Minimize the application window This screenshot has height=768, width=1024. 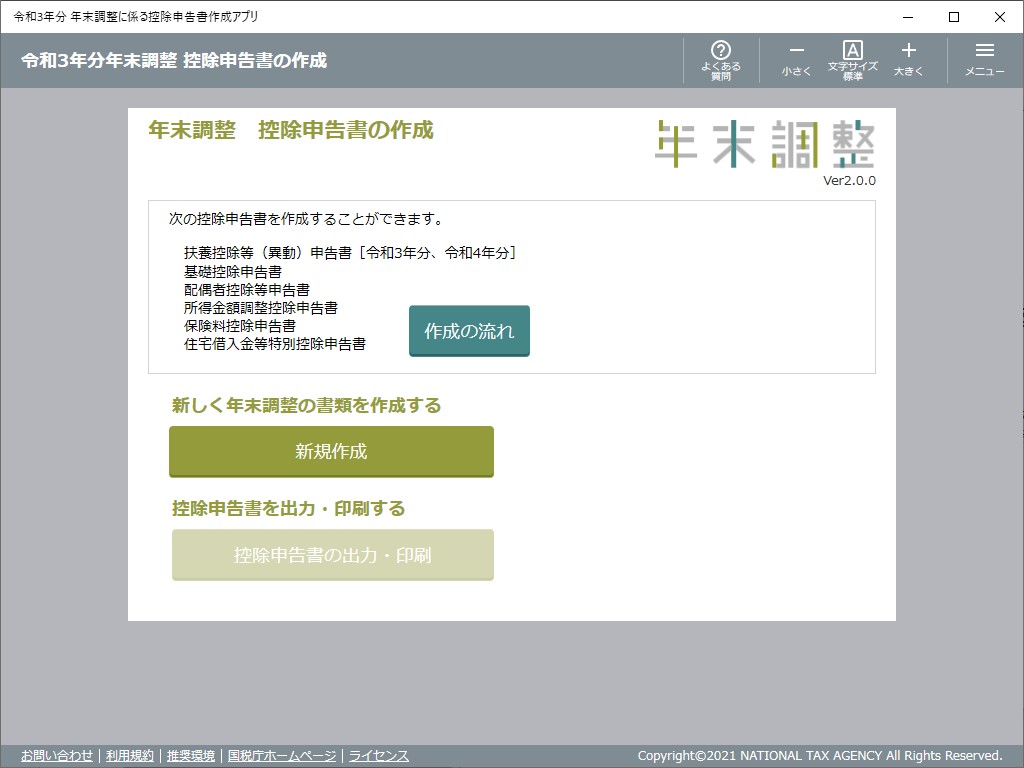[x=907, y=17]
